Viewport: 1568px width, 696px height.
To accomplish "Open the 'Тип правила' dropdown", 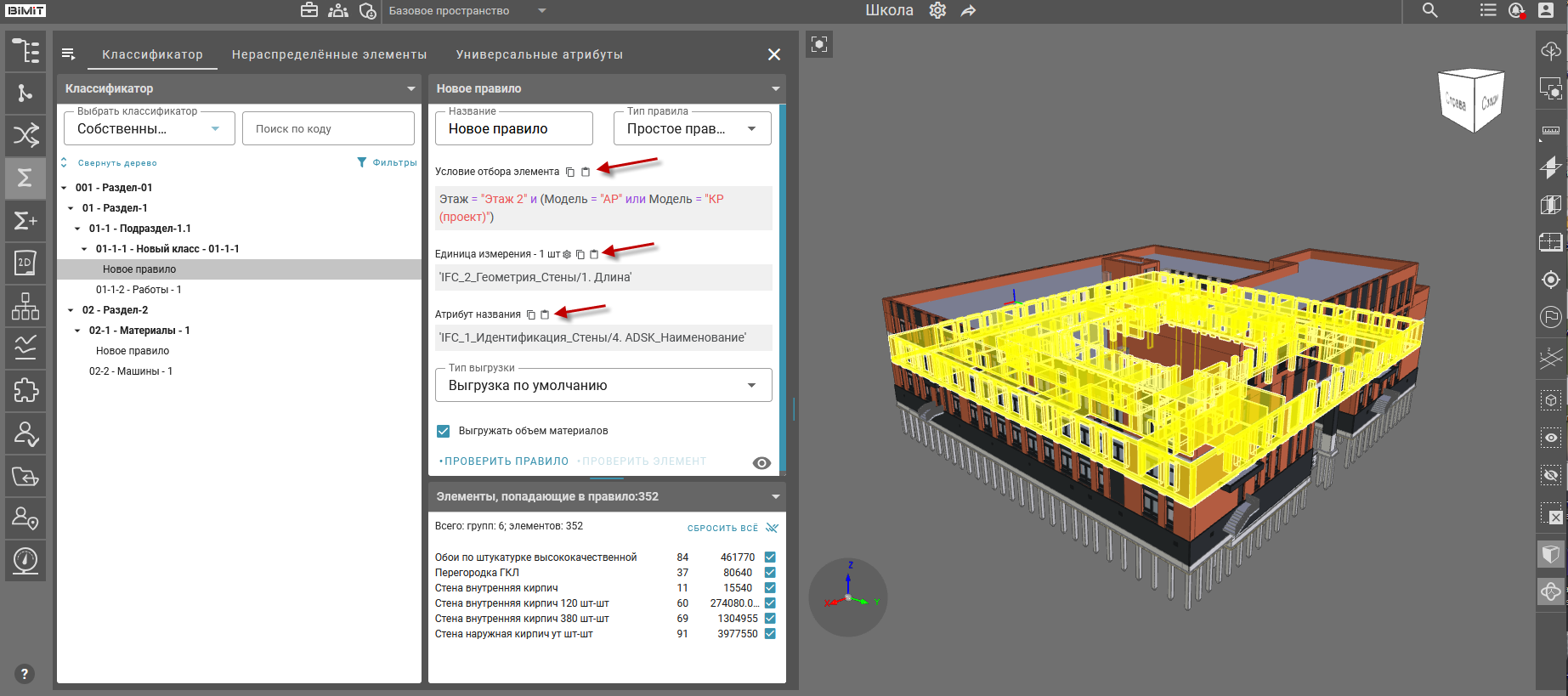I will click(692, 128).
